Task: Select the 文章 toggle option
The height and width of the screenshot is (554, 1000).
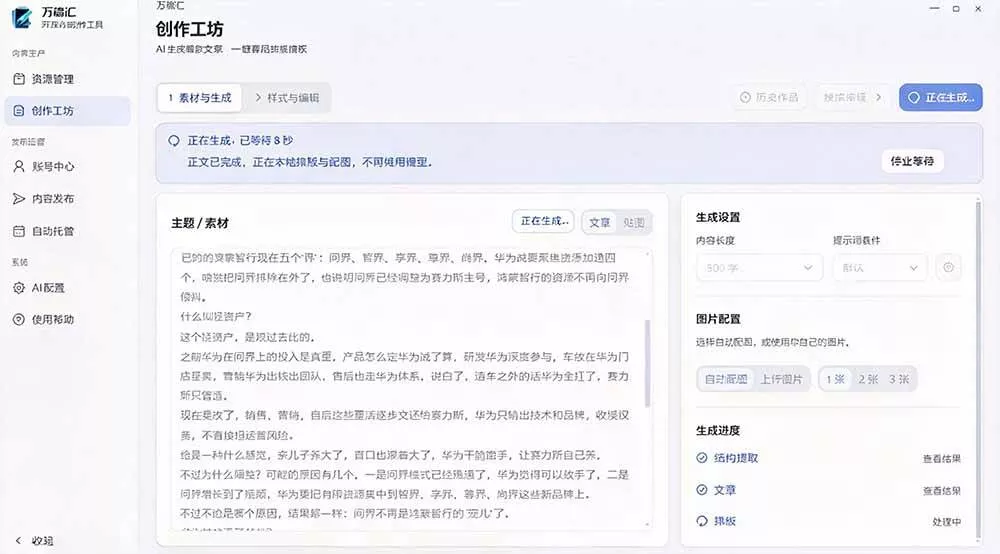Action: (599, 222)
